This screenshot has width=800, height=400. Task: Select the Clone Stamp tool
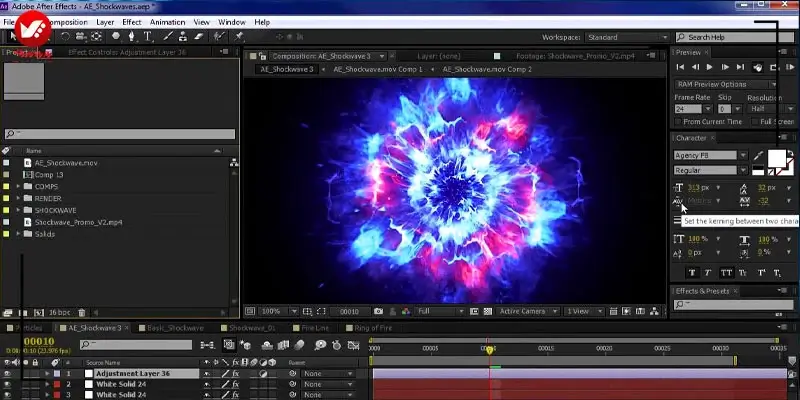pyautogui.click(x=183, y=36)
